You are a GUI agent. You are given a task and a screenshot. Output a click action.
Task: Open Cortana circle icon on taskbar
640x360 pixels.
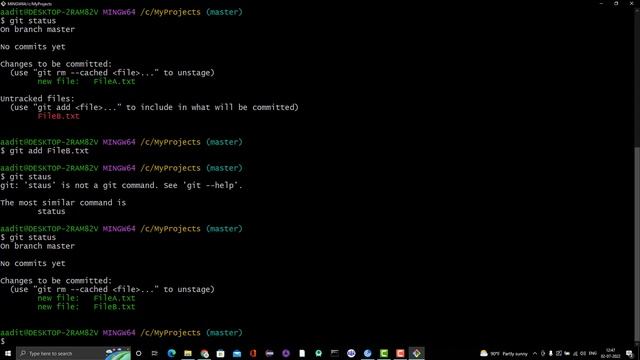[x=139, y=353]
